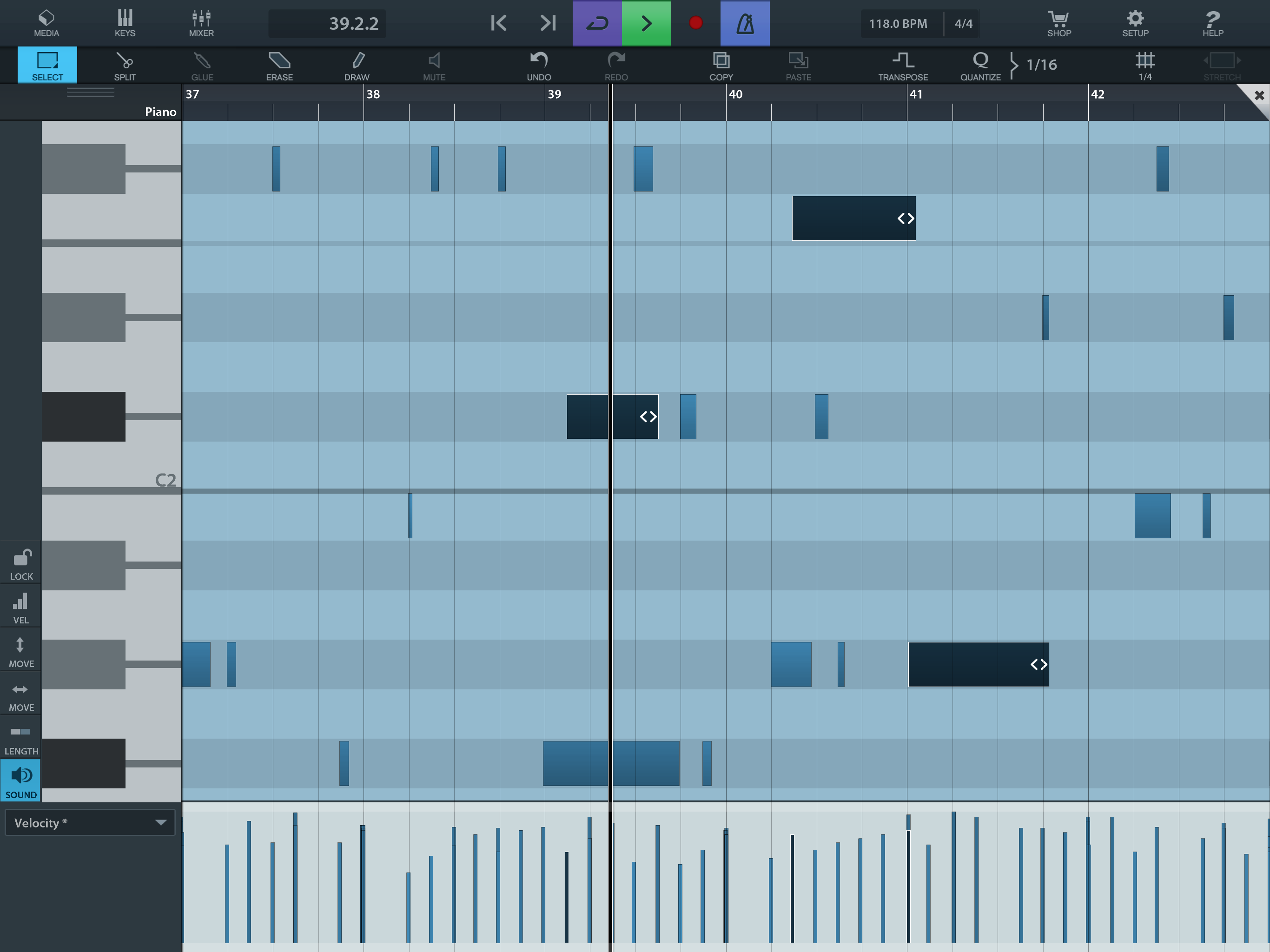Select the Split scissors tool
This screenshot has width=1270, height=952.
coord(125,66)
